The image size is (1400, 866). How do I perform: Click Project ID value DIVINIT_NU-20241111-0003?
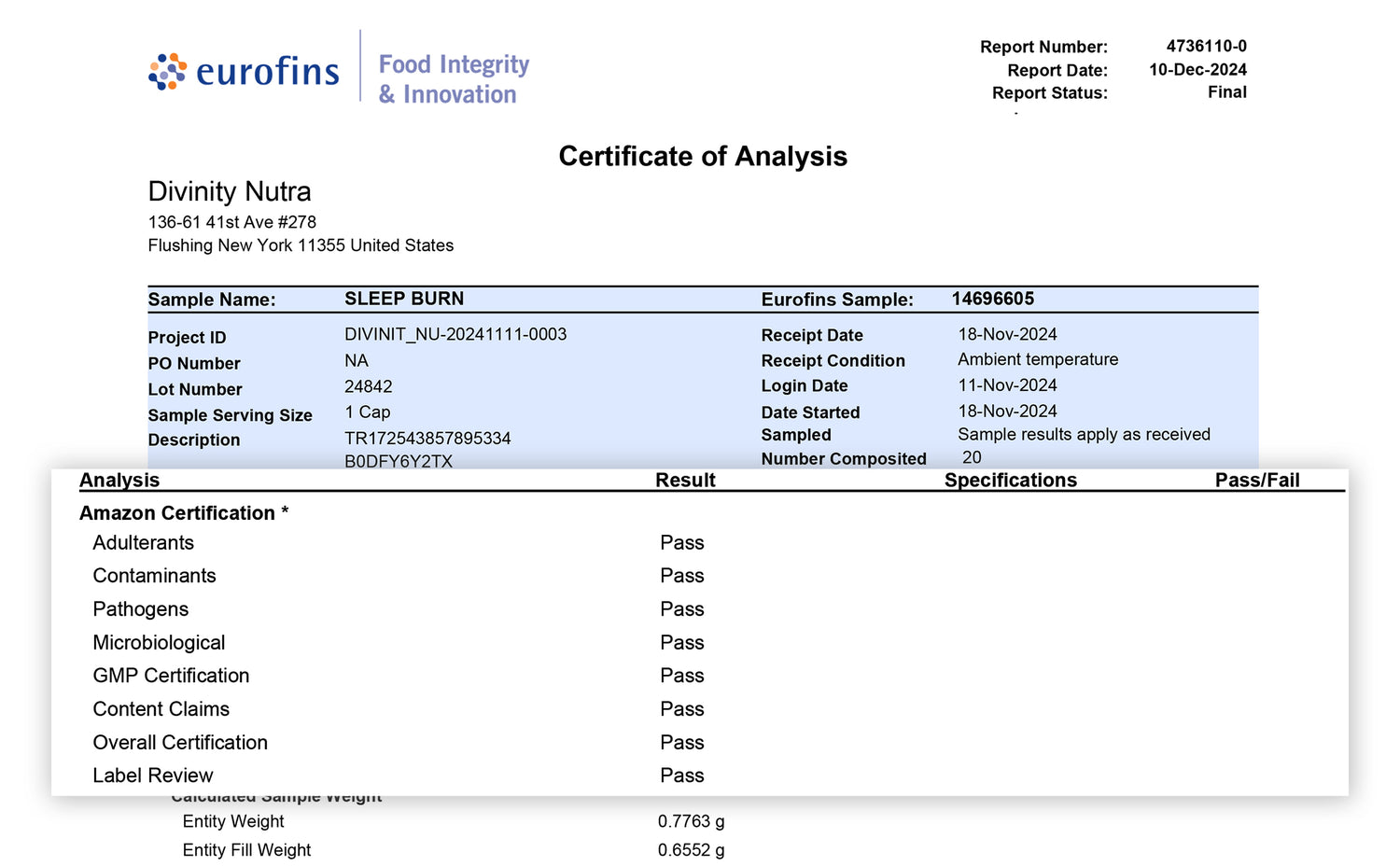click(455, 334)
